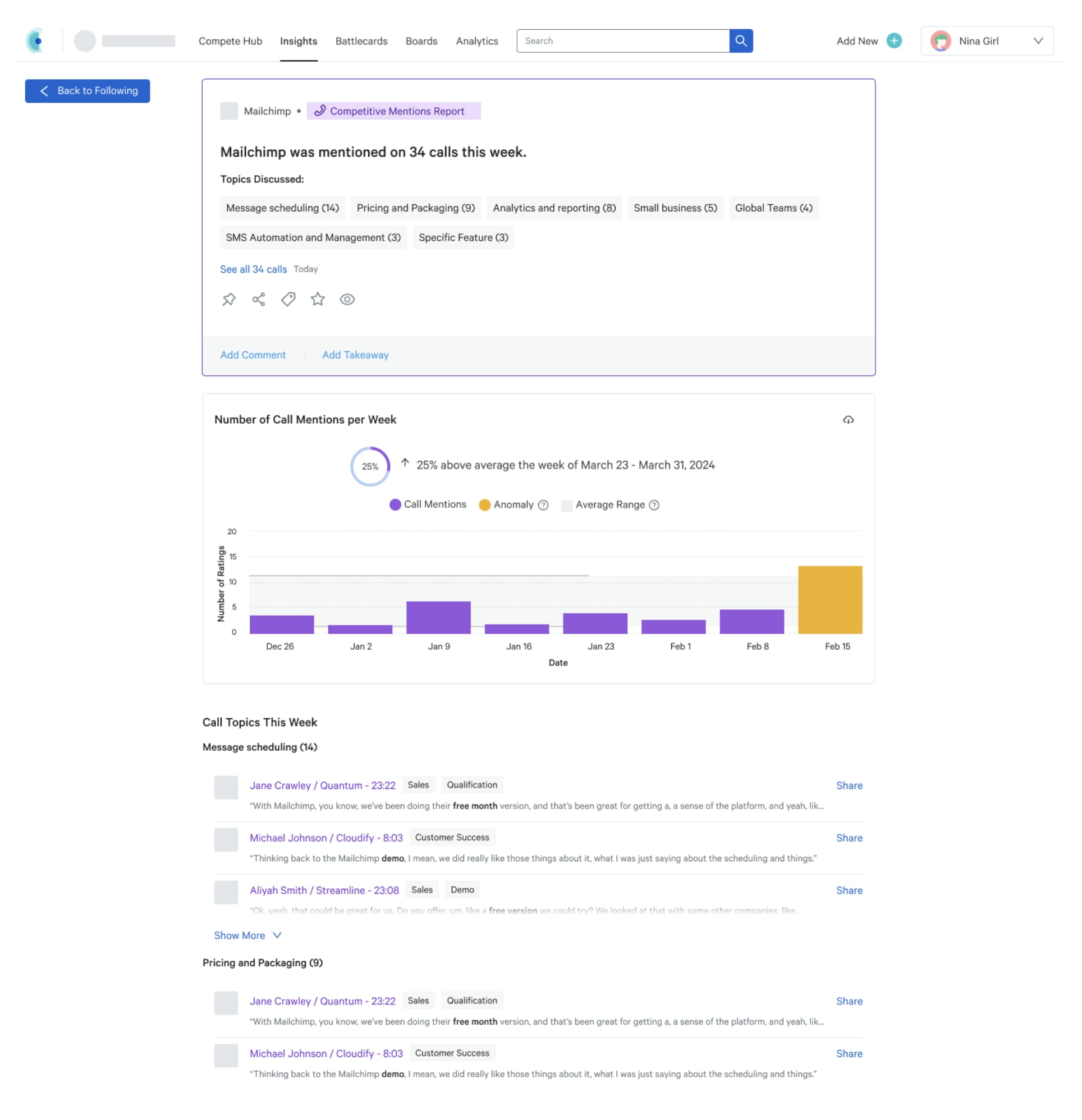This screenshot has width=1082, height=1120.
Task: Click the search magnifier button
Action: pyautogui.click(x=741, y=41)
